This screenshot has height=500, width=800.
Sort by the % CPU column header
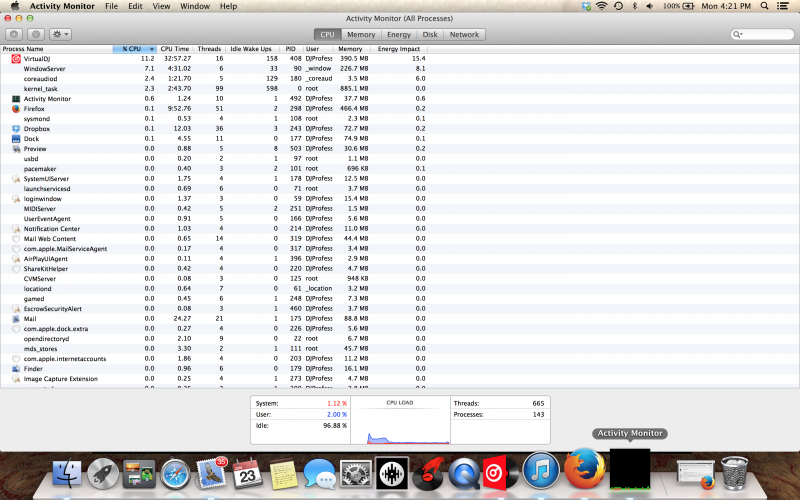(135, 49)
